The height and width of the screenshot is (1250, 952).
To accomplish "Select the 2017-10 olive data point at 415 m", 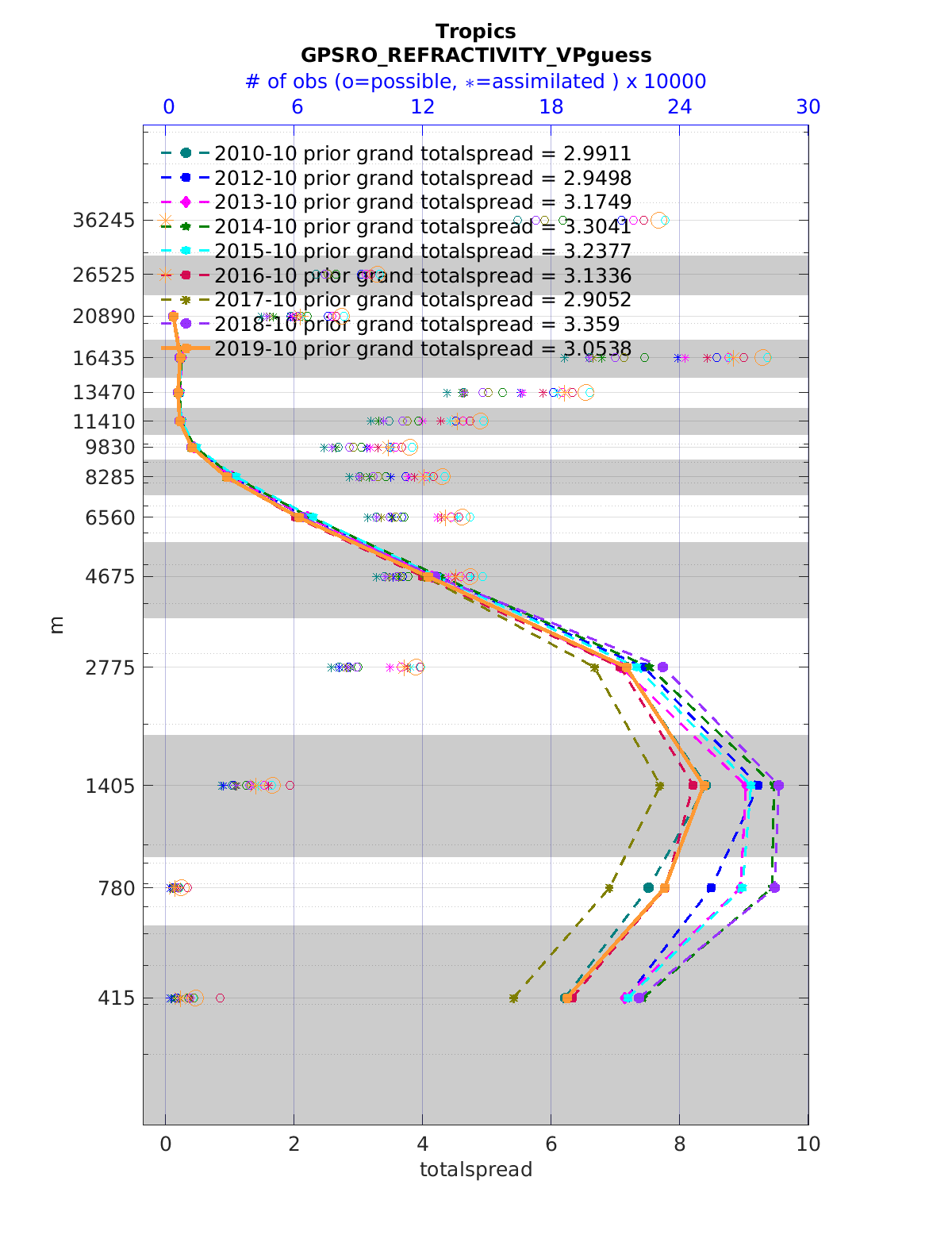I will point(513,998).
